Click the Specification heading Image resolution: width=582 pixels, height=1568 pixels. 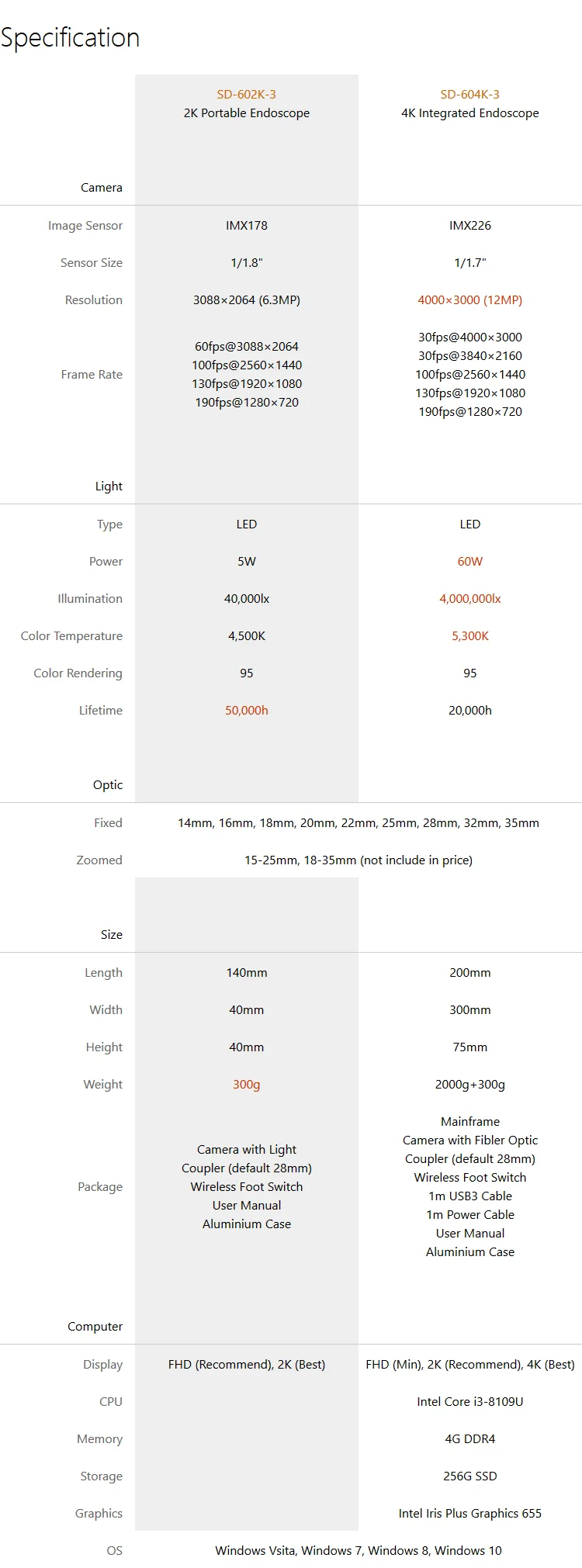click(x=71, y=37)
